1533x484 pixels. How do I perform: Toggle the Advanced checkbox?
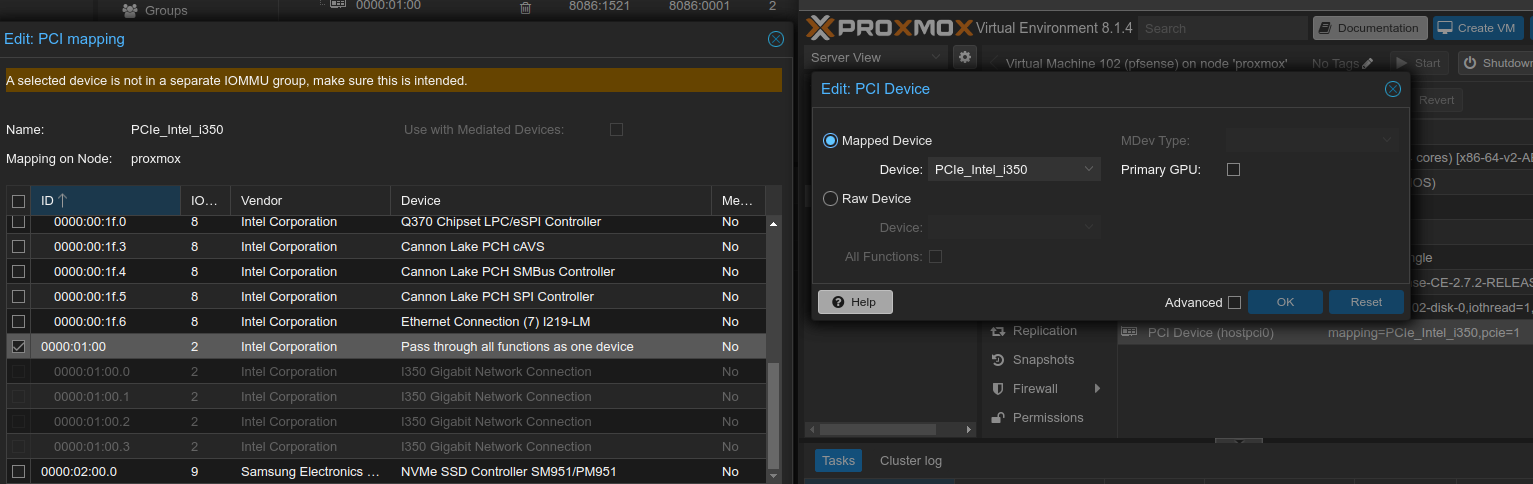coord(1234,302)
